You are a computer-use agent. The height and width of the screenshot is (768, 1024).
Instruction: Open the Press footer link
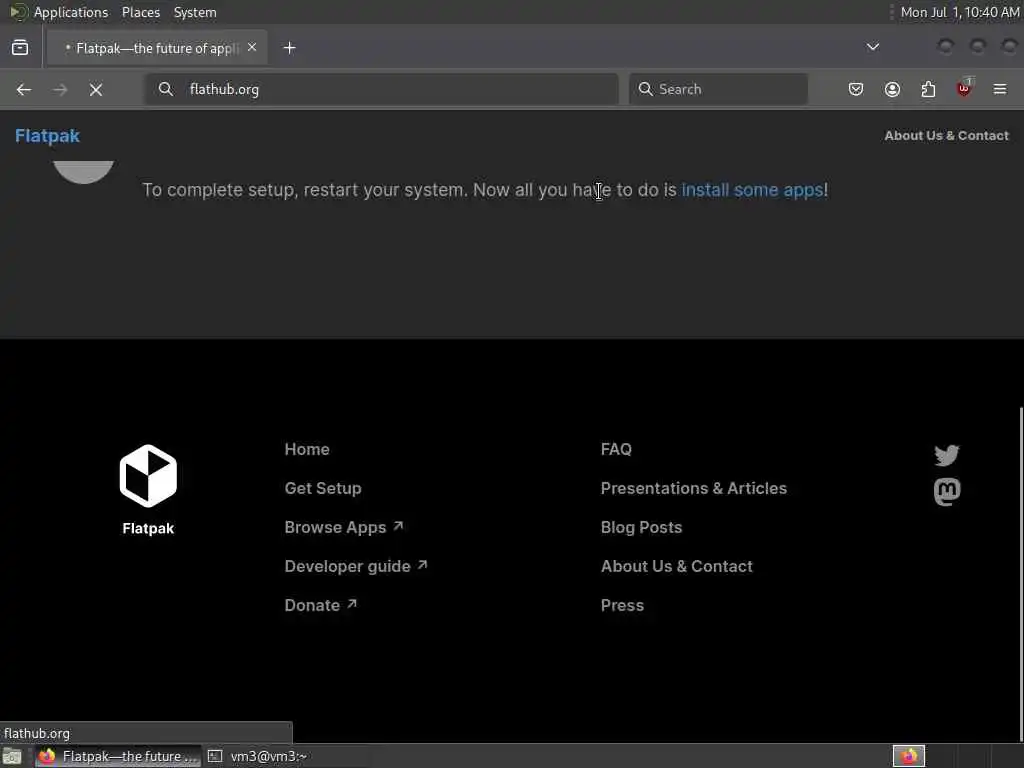pos(622,605)
